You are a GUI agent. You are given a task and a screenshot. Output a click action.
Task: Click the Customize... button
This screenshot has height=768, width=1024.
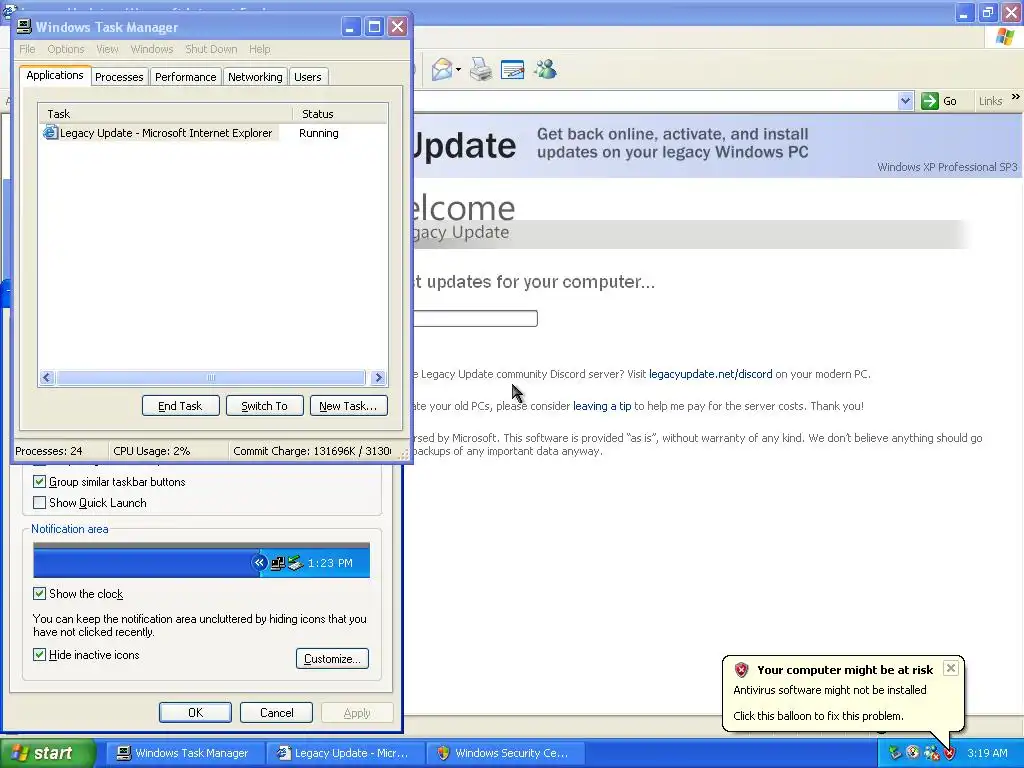(x=332, y=658)
